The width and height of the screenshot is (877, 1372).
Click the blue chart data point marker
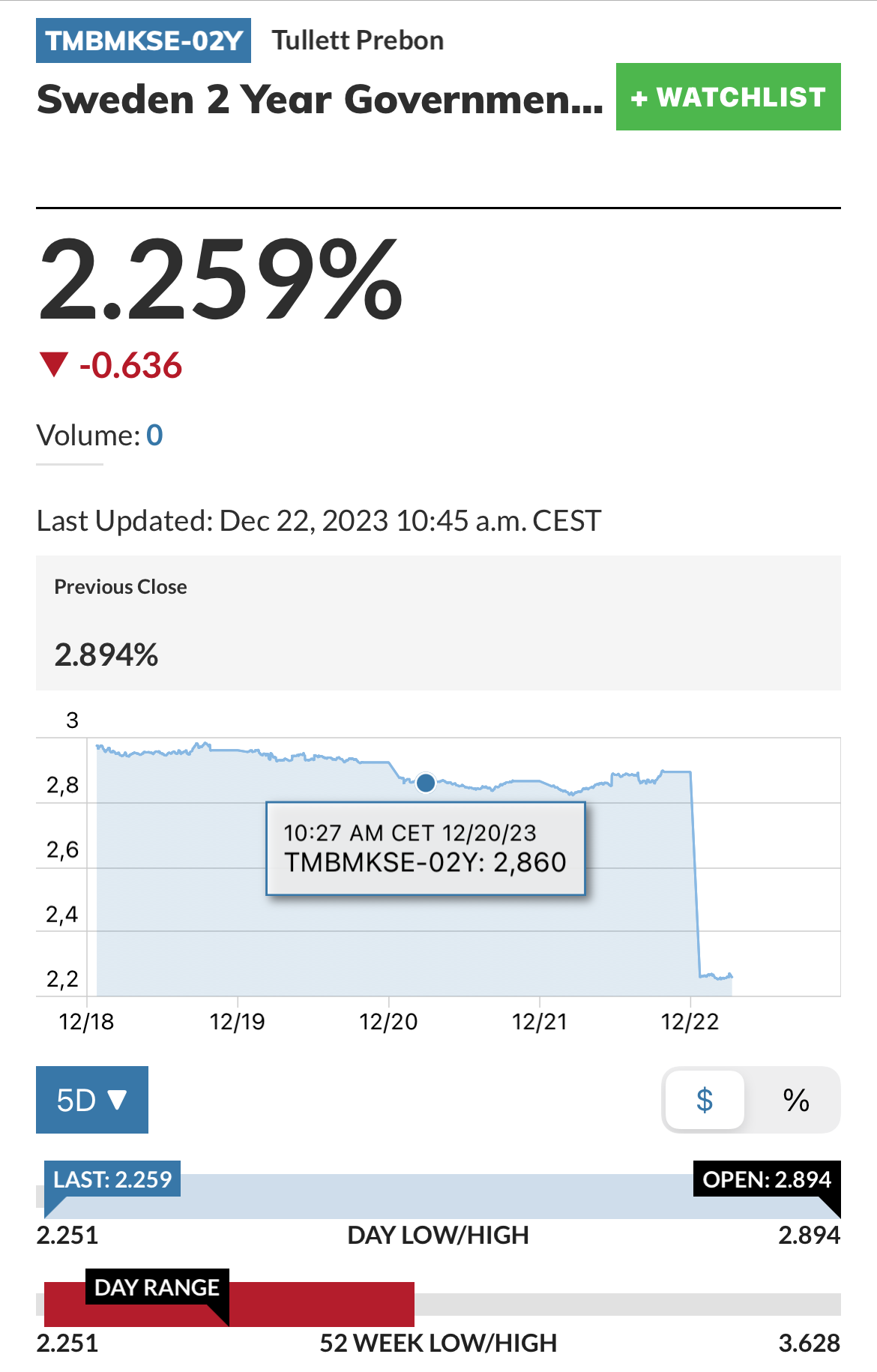click(426, 783)
